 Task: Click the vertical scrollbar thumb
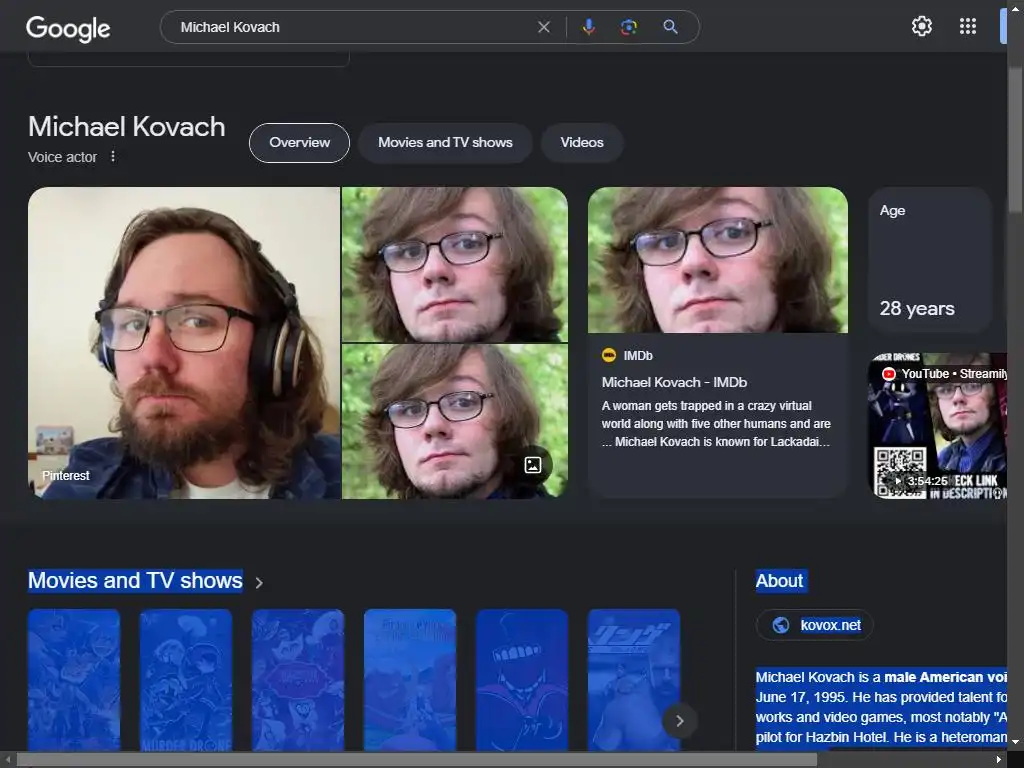(x=1015, y=138)
